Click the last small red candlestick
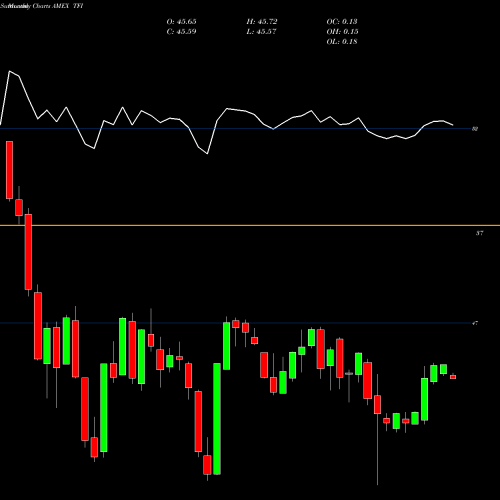This screenshot has width=500, height=500. point(453,377)
